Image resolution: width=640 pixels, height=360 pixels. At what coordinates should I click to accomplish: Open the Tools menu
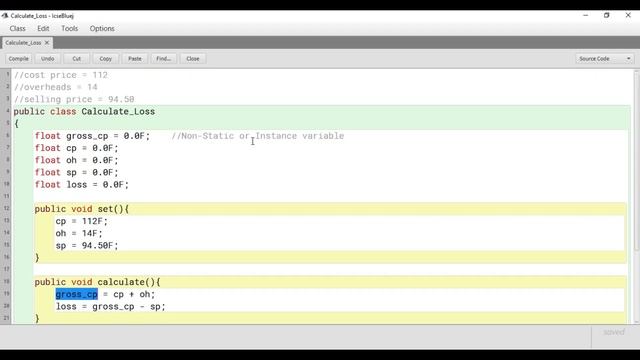tap(69, 29)
